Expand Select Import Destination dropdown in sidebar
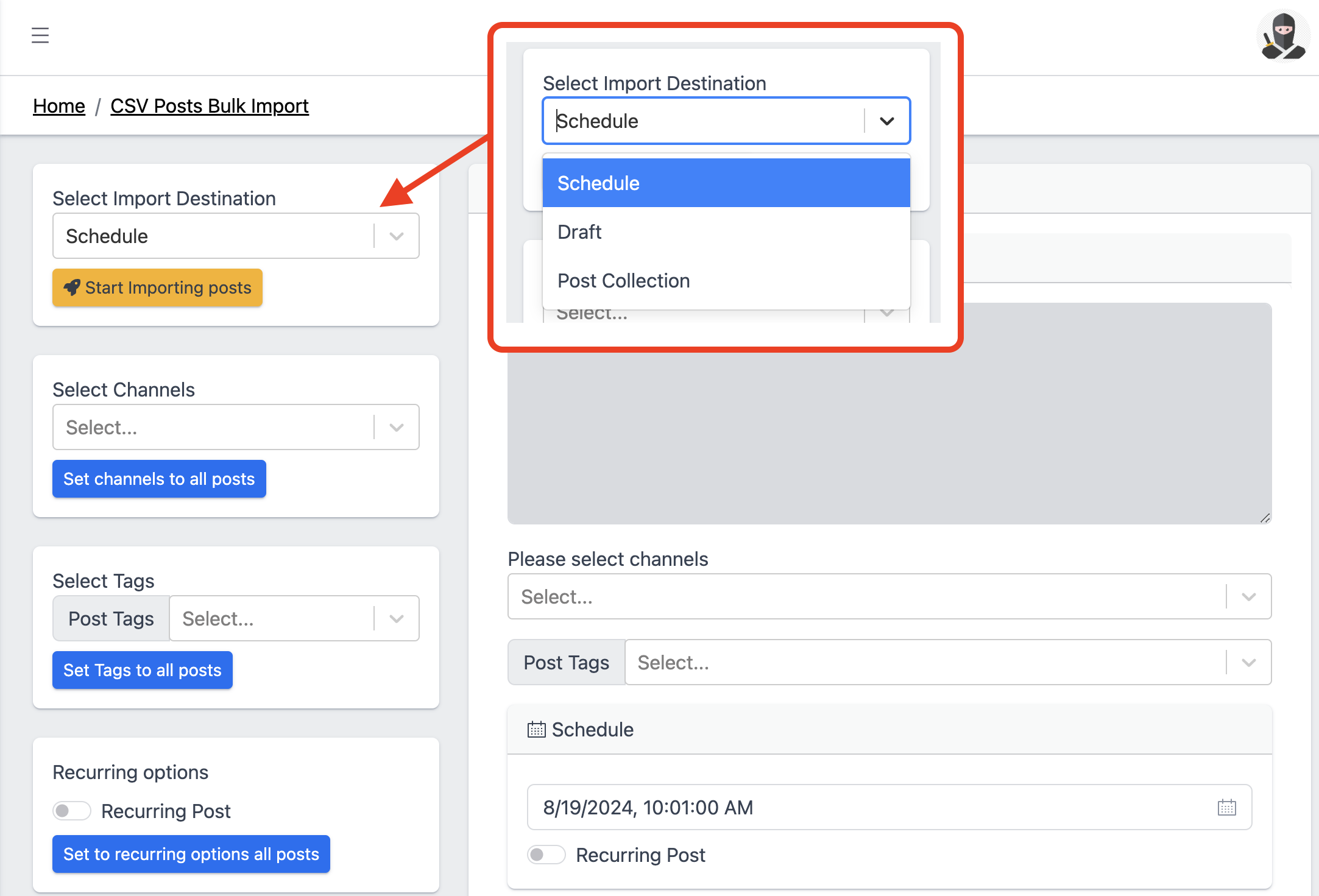The image size is (1319, 896). [x=236, y=236]
